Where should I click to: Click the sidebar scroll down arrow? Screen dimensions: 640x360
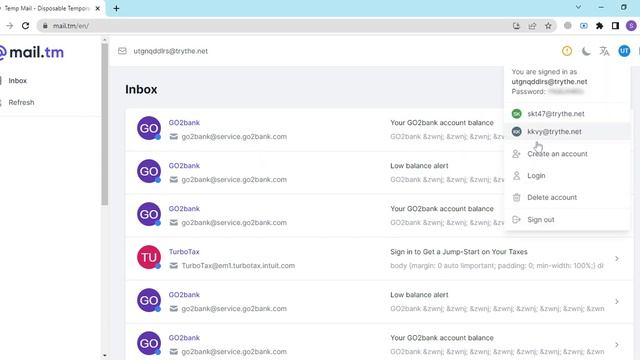pos(104,355)
